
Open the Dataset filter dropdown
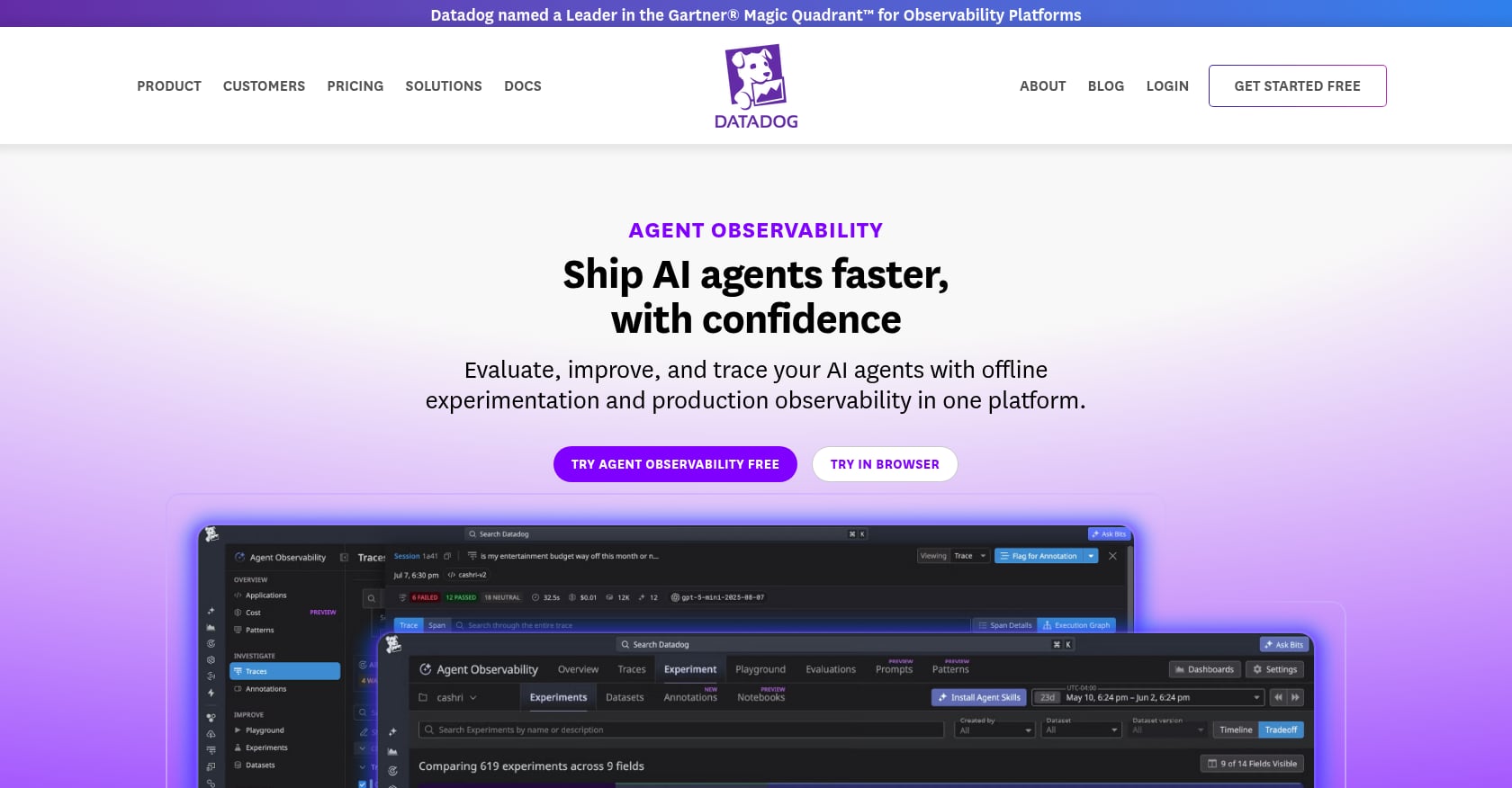(x=1080, y=730)
